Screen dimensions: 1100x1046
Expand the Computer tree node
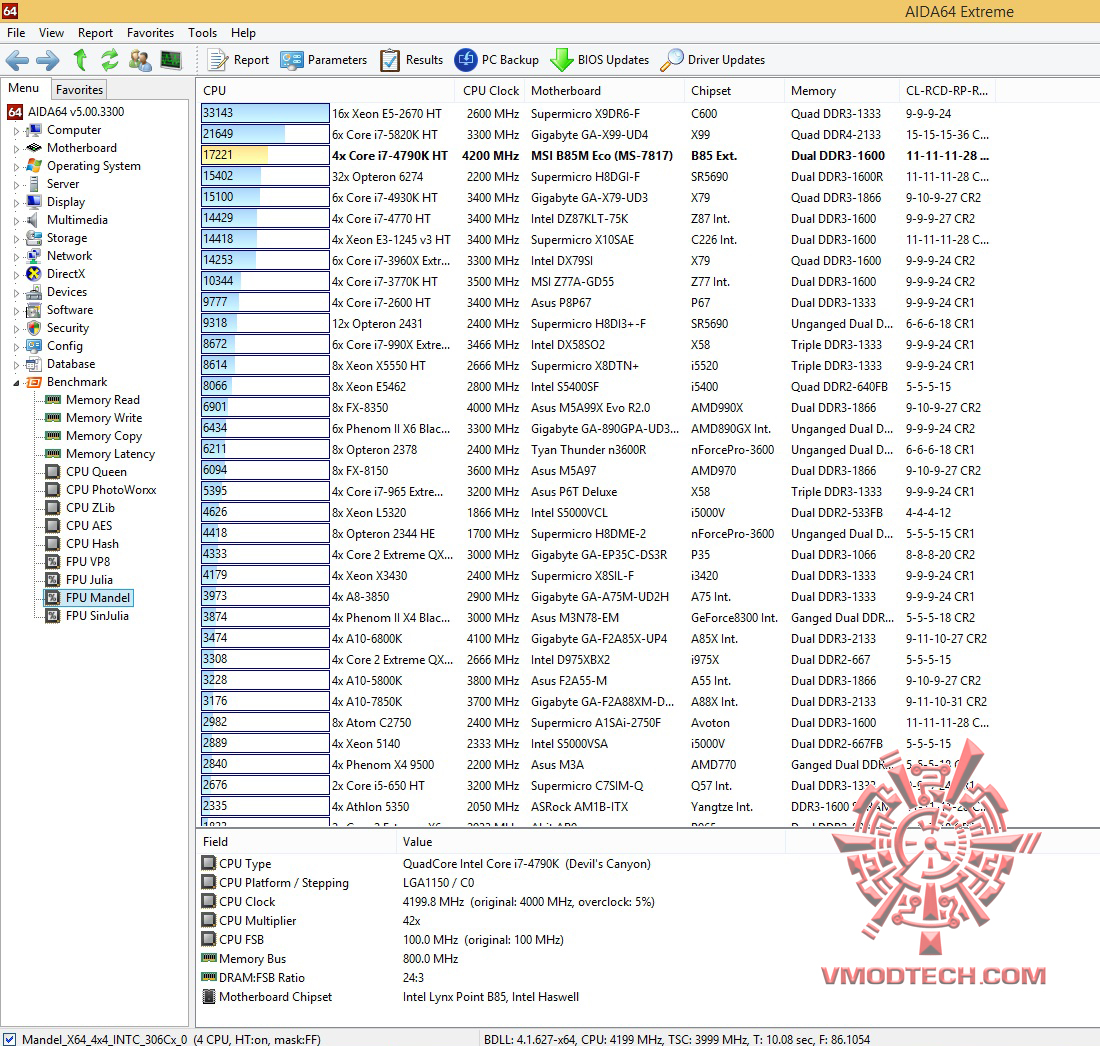tap(16, 131)
